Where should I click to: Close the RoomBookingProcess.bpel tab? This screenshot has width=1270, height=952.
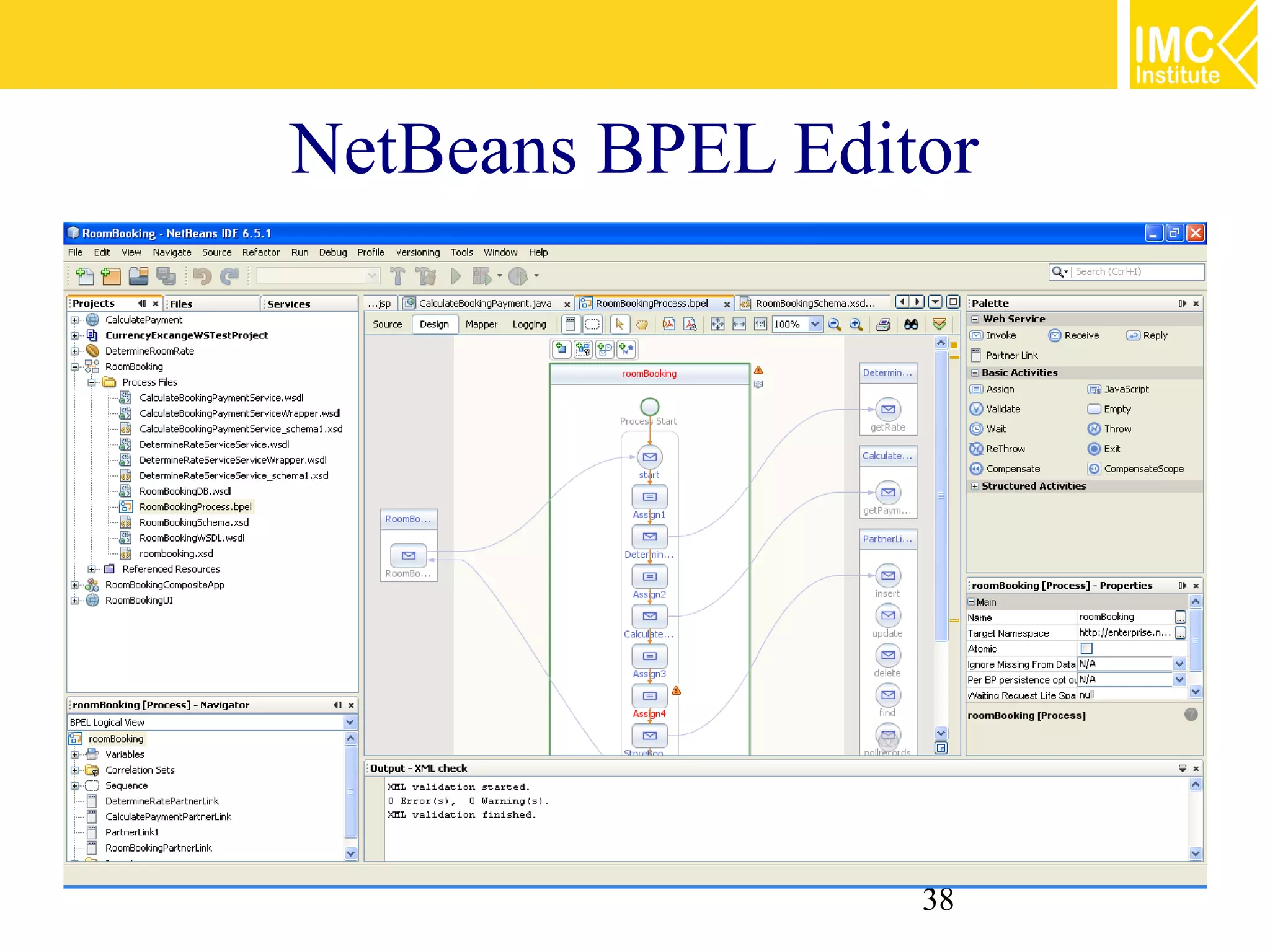click(727, 304)
